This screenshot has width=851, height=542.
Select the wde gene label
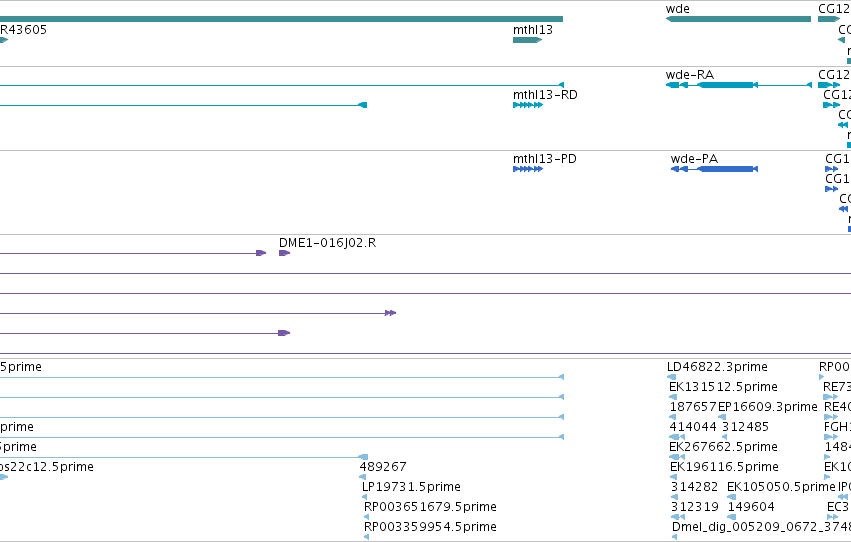click(677, 9)
